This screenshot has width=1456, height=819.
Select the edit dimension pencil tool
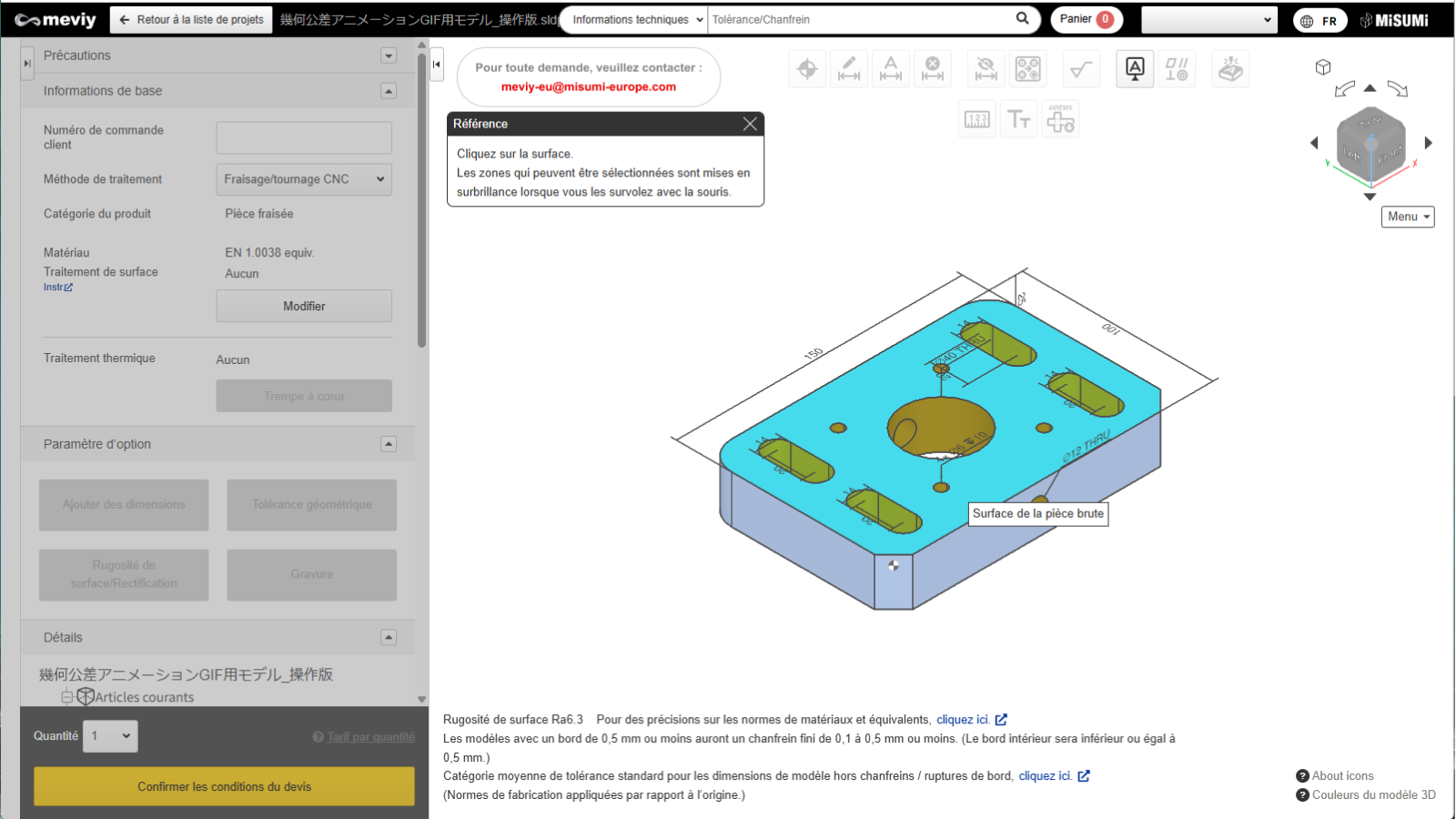point(849,69)
